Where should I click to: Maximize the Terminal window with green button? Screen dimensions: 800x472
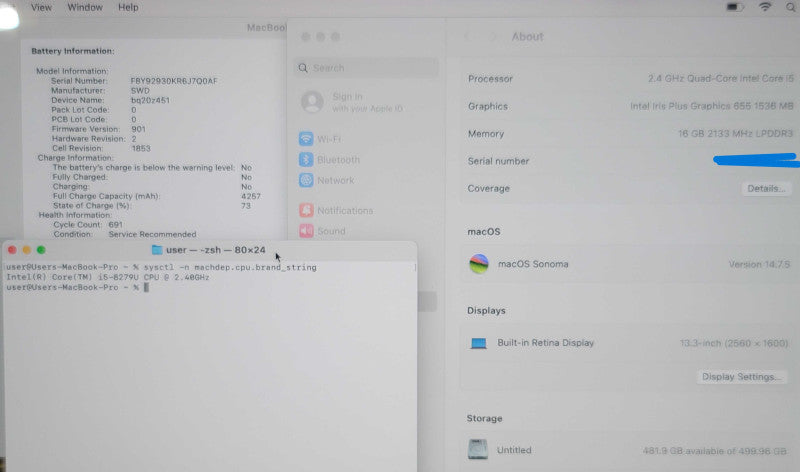pos(41,250)
